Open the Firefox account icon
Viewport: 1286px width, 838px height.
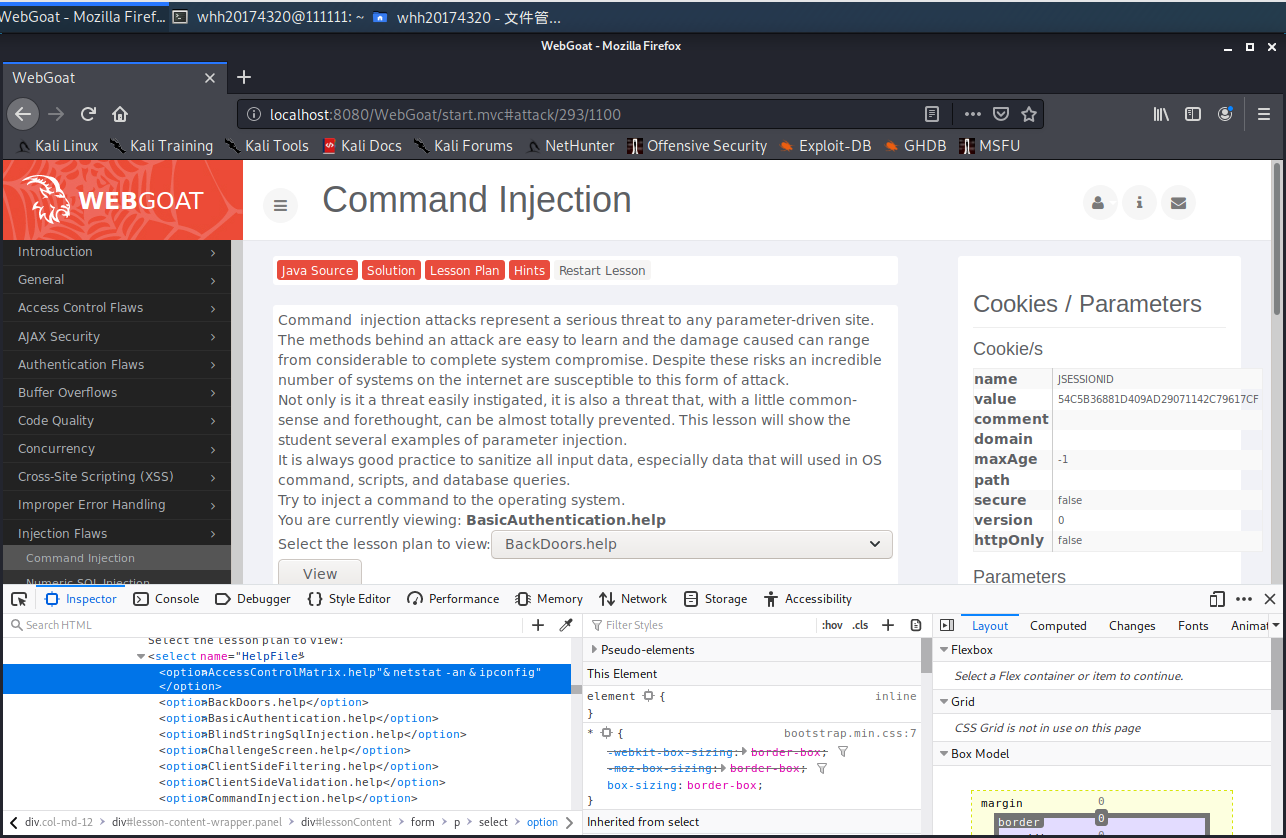tap(1225, 114)
